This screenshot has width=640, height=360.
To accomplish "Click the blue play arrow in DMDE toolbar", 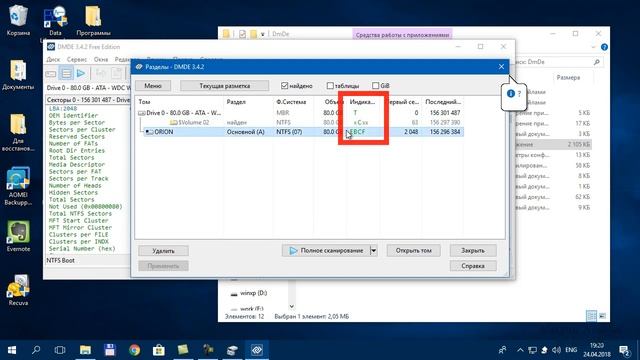I will pyautogui.click(x=81, y=73).
